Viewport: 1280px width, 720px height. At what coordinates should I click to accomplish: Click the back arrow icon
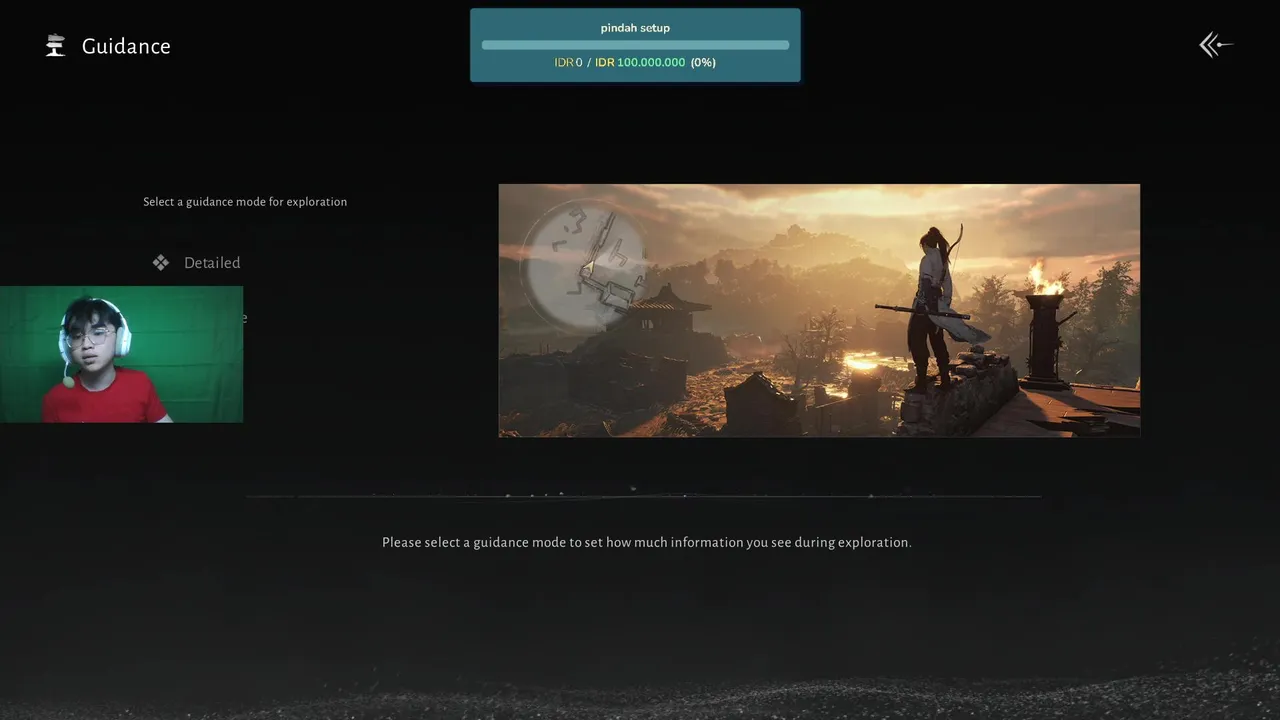point(1216,45)
